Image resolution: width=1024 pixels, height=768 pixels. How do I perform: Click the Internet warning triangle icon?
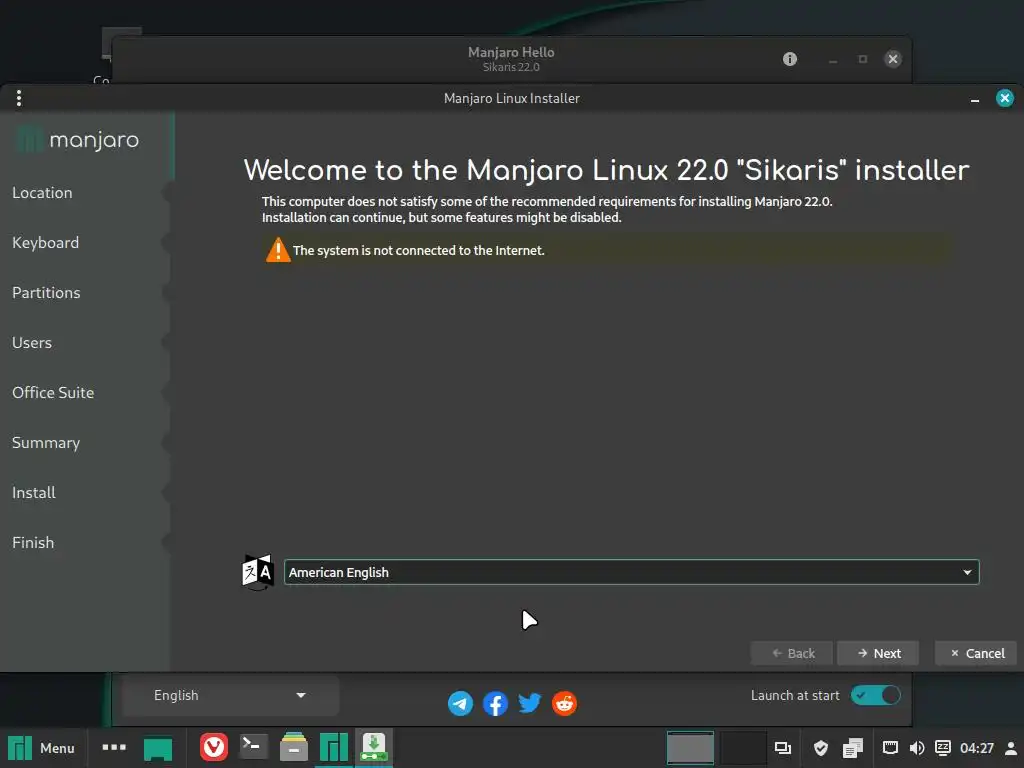coord(278,250)
